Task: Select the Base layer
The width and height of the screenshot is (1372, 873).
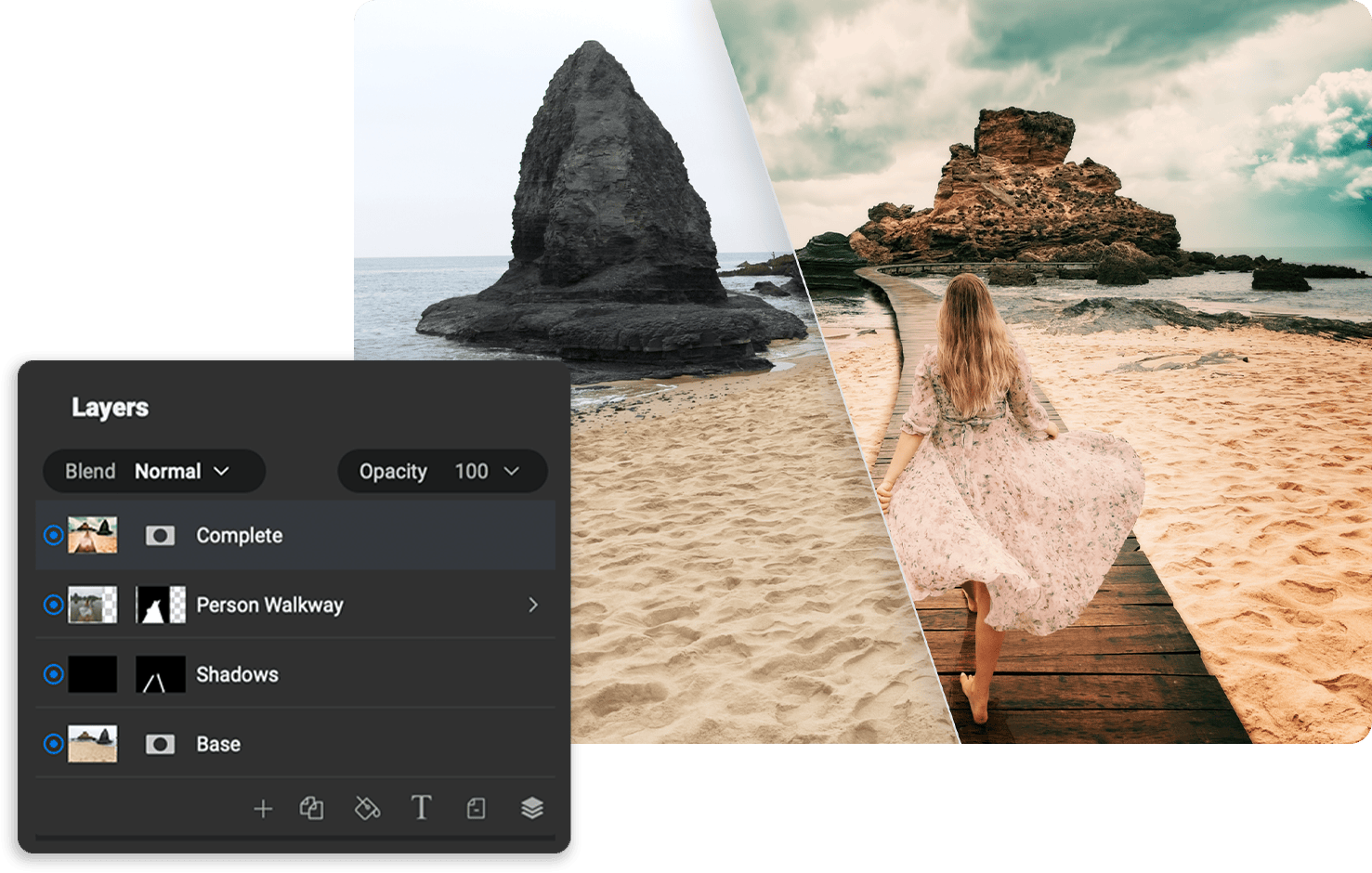Action: (x=217, y=744)
